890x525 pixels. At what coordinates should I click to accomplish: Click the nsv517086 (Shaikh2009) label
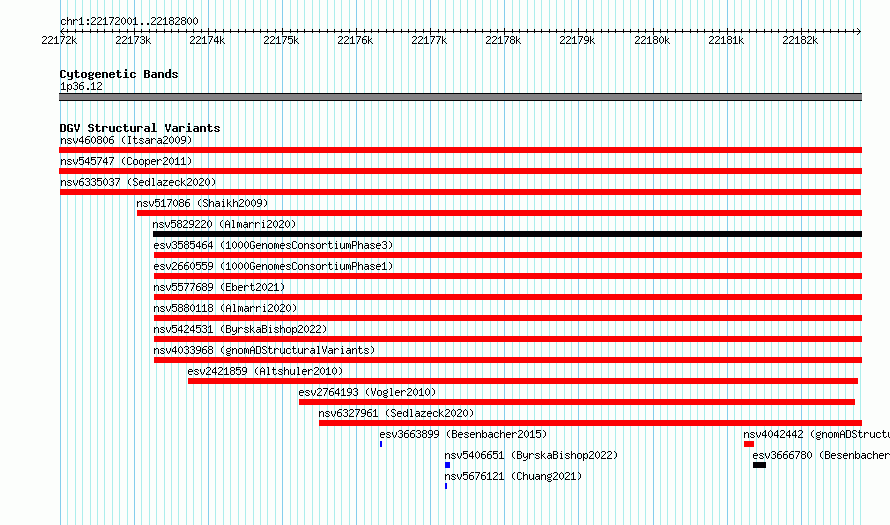pyautogui.click(x=202, y=203)
